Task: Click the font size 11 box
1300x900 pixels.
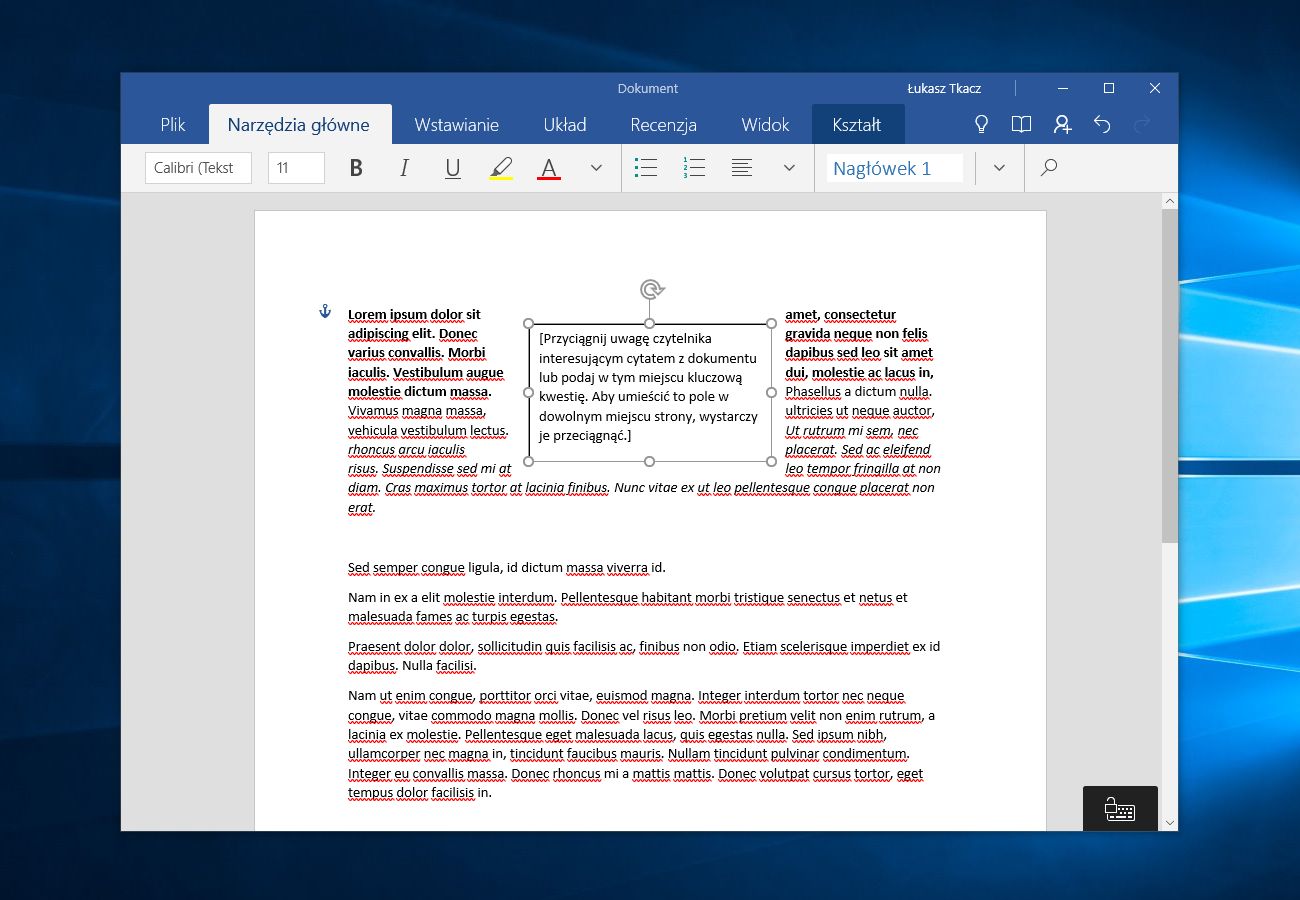Action: point(296,168)
